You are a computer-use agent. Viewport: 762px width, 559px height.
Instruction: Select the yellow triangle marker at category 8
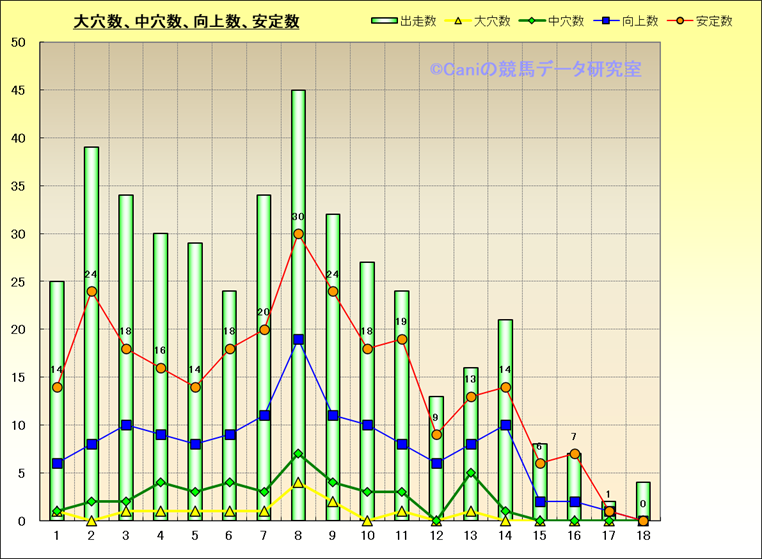click(298, 483)
